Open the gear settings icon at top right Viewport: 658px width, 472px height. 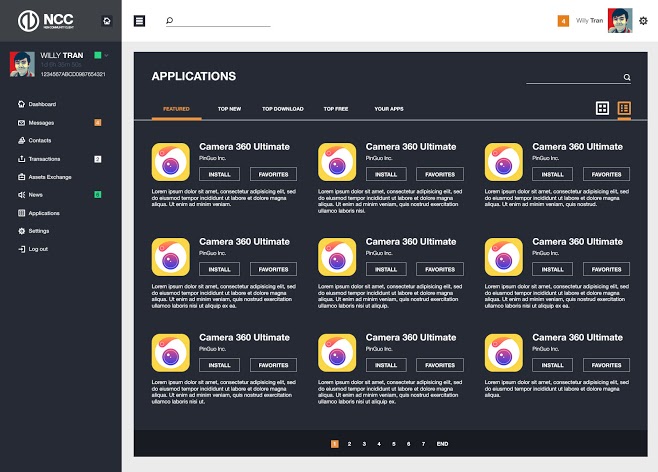(643, 20)
